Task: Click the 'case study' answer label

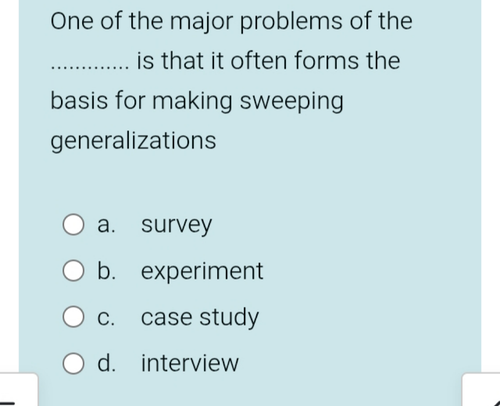Action: point(200,318)
